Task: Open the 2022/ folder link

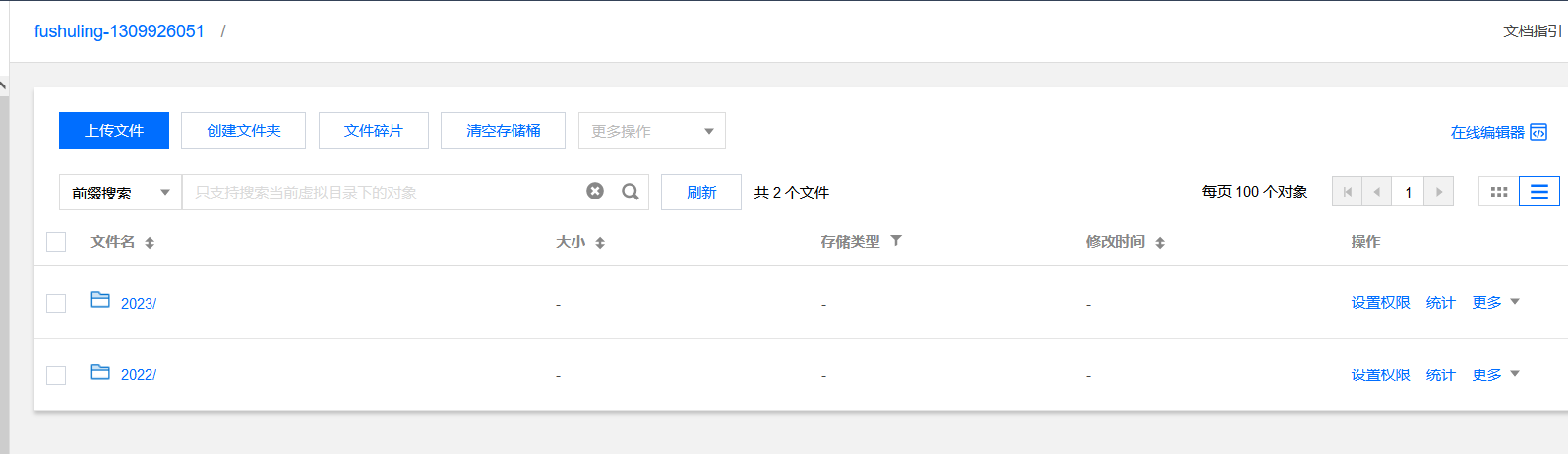Action: click(138, 375)
